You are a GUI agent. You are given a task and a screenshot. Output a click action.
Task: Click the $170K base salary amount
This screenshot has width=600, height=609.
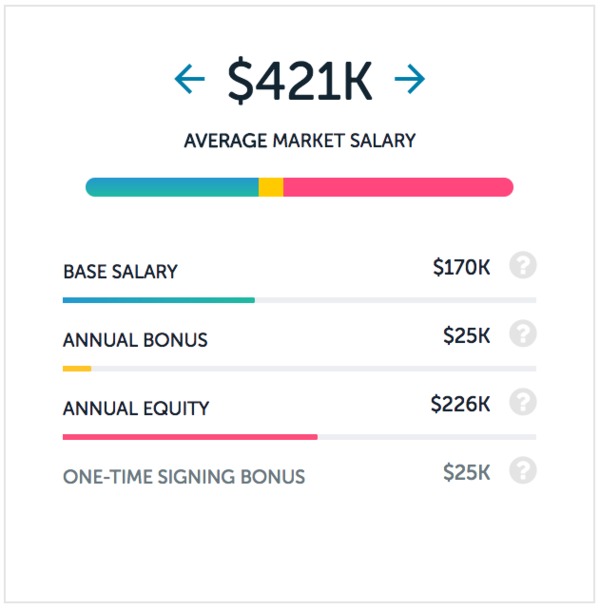[461, 267]
